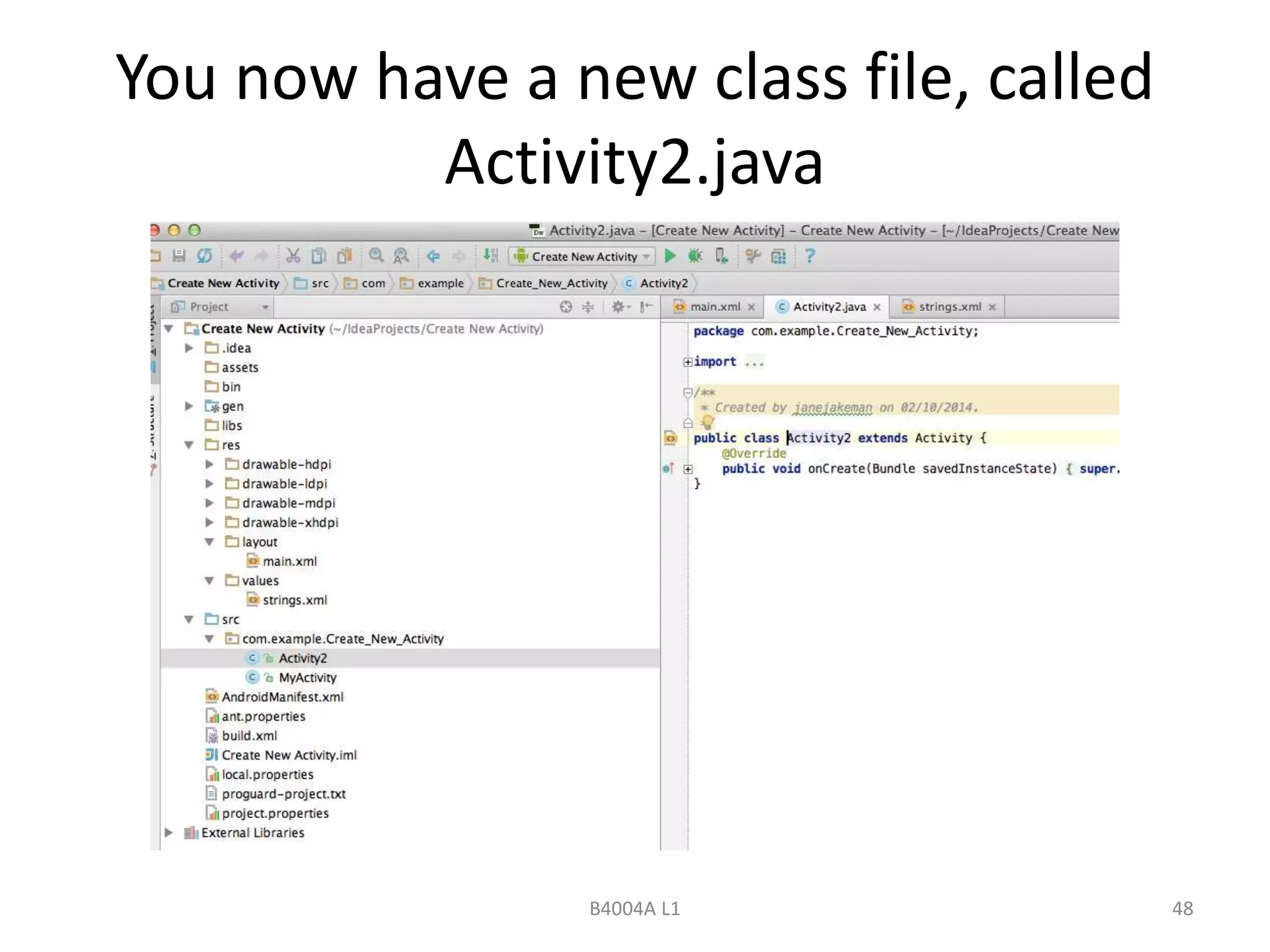Open Project Structure icon
Screen dimensions: 1270x952
(x=779, y=256)
